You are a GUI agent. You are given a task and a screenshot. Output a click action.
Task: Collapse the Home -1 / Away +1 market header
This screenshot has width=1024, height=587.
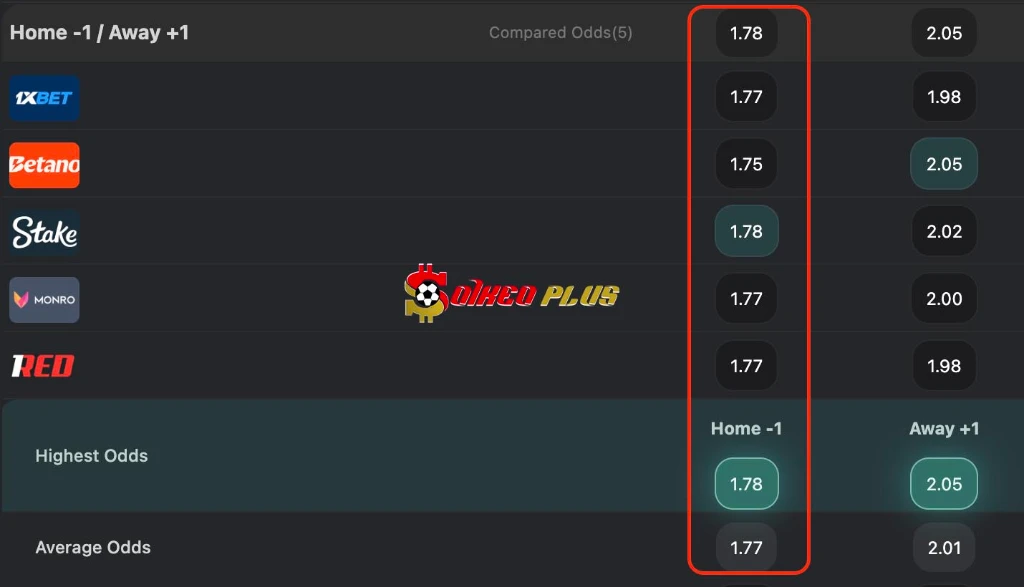(x=99, y=33)
